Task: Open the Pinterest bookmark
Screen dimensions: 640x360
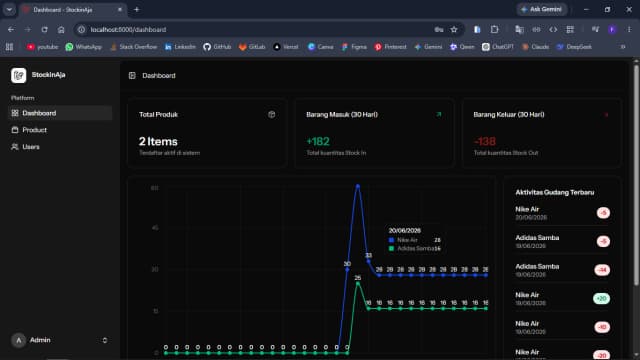Action: (391, 47)
